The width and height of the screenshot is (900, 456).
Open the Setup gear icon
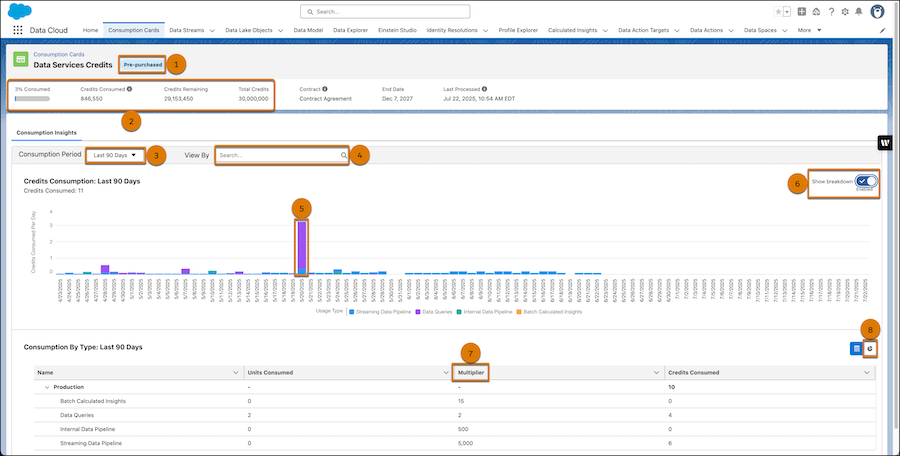tap(845, 11)
